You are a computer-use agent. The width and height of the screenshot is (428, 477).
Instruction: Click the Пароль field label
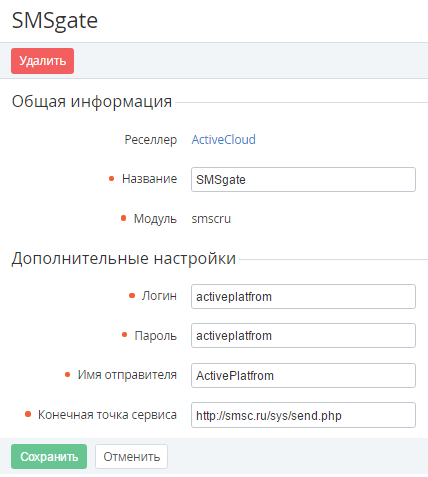click(x=155, y=335)
